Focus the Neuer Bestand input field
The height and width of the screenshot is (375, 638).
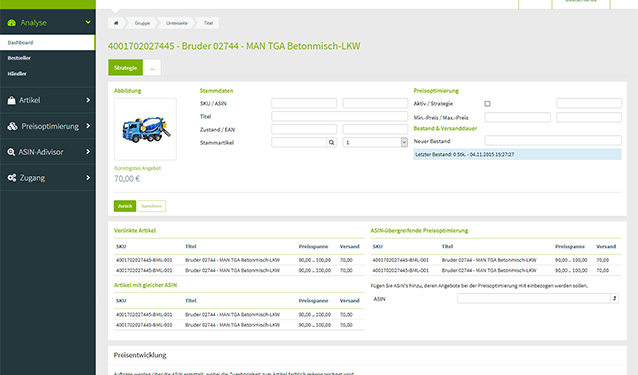coord(553,141)
